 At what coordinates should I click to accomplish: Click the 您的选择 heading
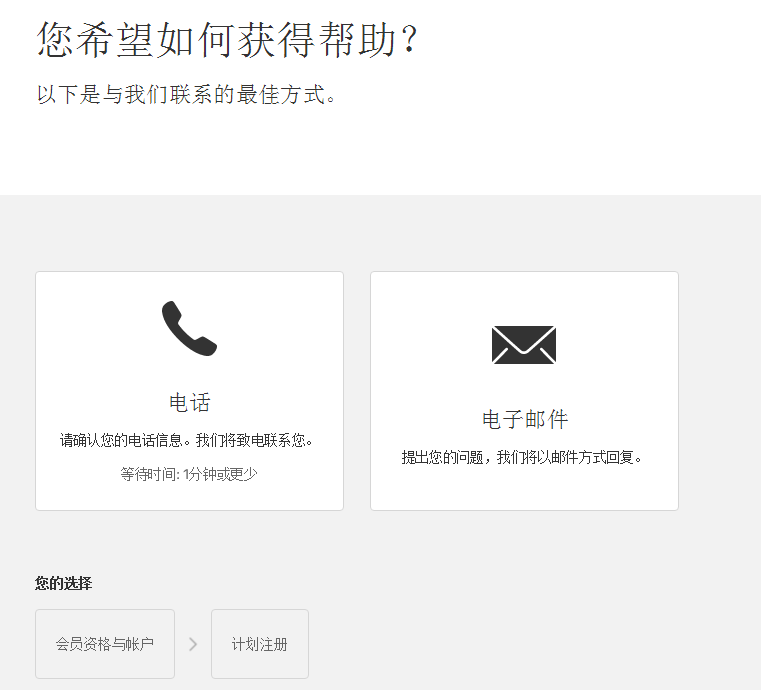(64, 583)
